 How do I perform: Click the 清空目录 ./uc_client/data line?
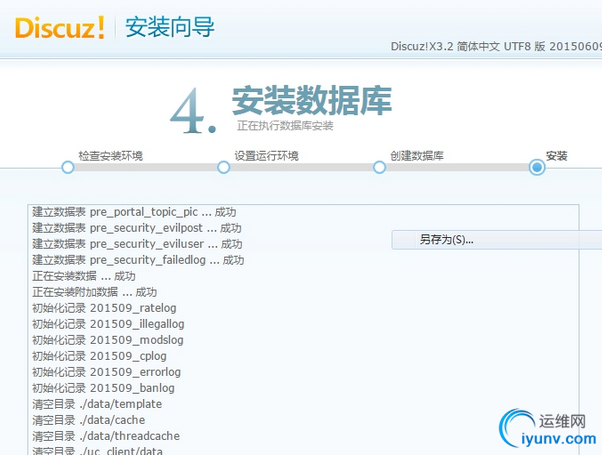click(x=98, y=450)
